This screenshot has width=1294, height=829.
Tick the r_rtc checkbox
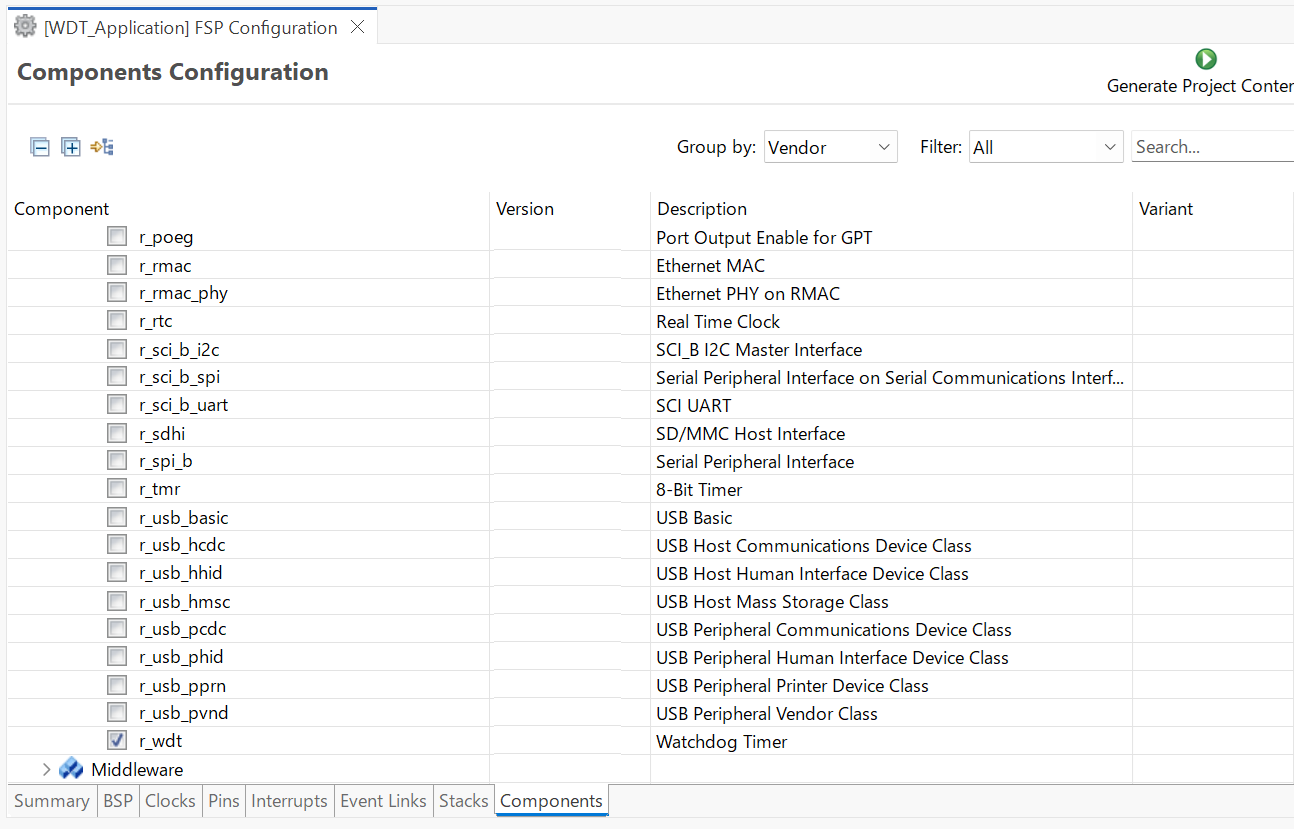117,321
